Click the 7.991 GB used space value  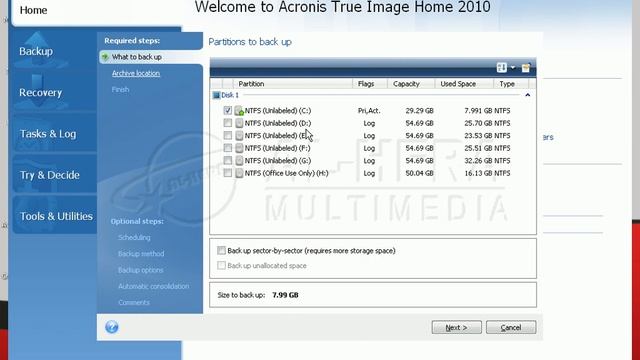(478, 111)
